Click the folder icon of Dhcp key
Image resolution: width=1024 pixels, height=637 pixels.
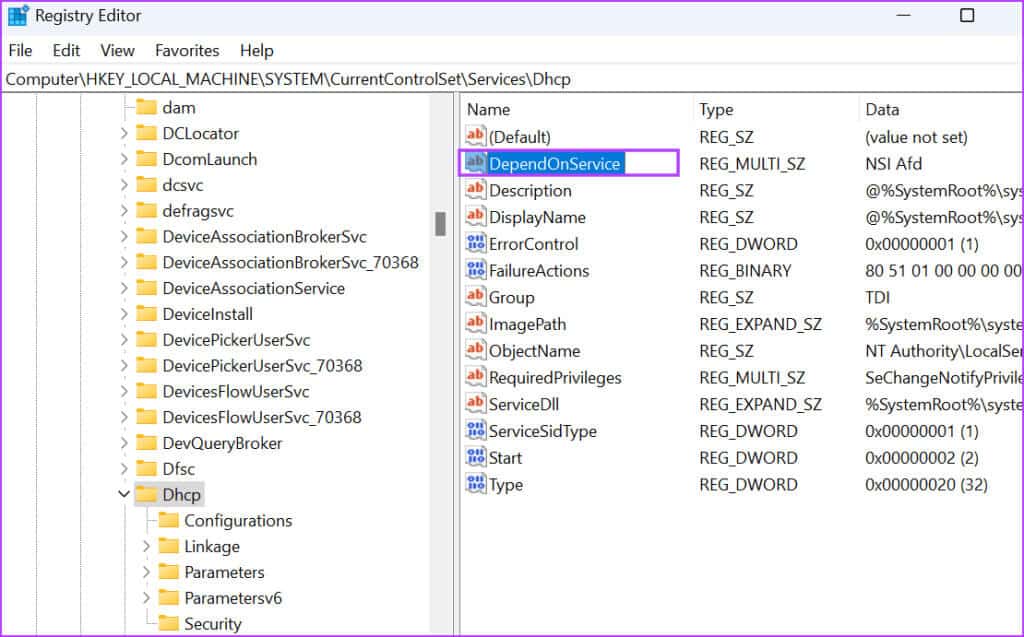tap(146, 494)
